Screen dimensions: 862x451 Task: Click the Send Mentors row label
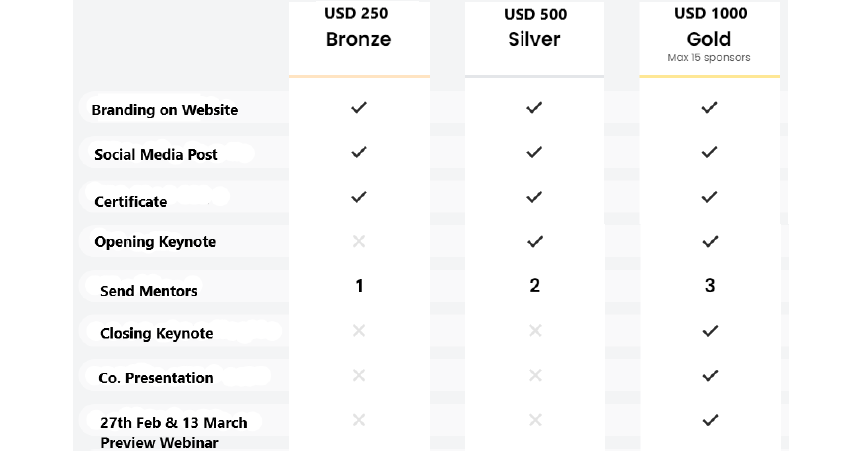tap(148, 291)
